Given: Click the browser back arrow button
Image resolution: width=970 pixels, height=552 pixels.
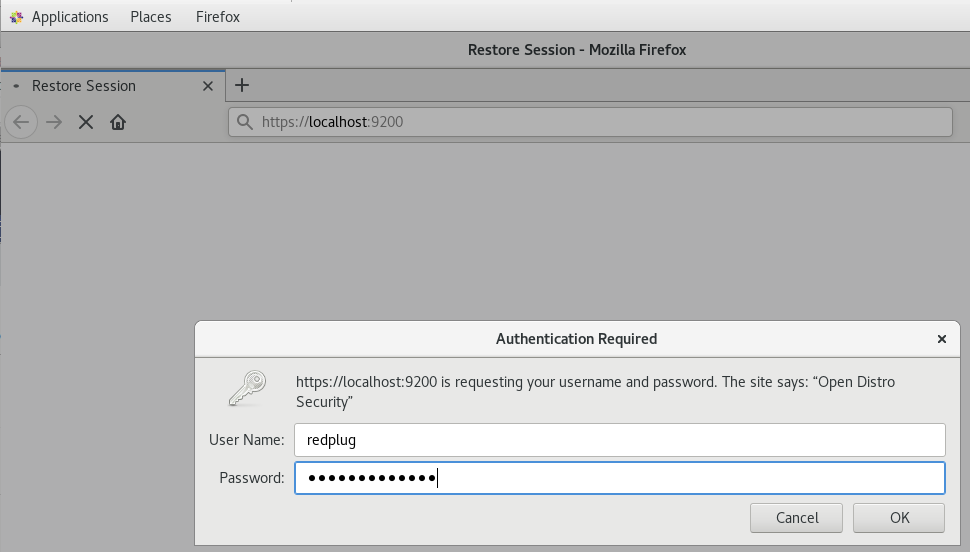Looking at the screenshot, I should coord(21,122).
